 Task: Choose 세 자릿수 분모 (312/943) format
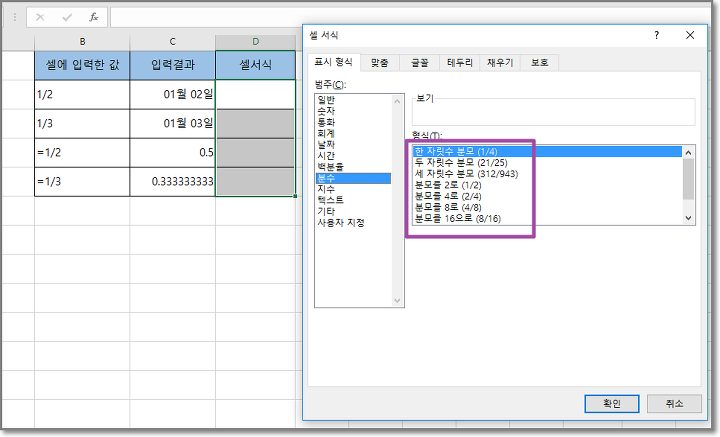pyautogui.click(x=547, y=174)
